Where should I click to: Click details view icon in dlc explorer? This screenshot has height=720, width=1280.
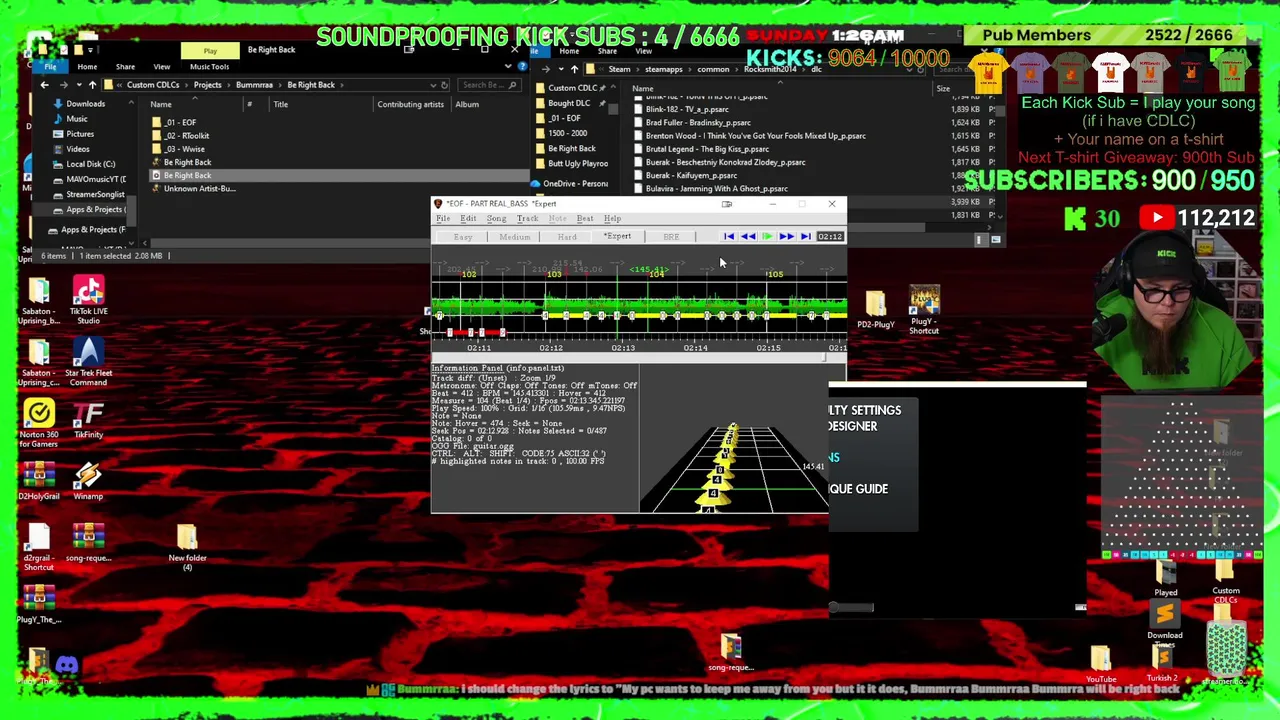(x=980, y=240)
